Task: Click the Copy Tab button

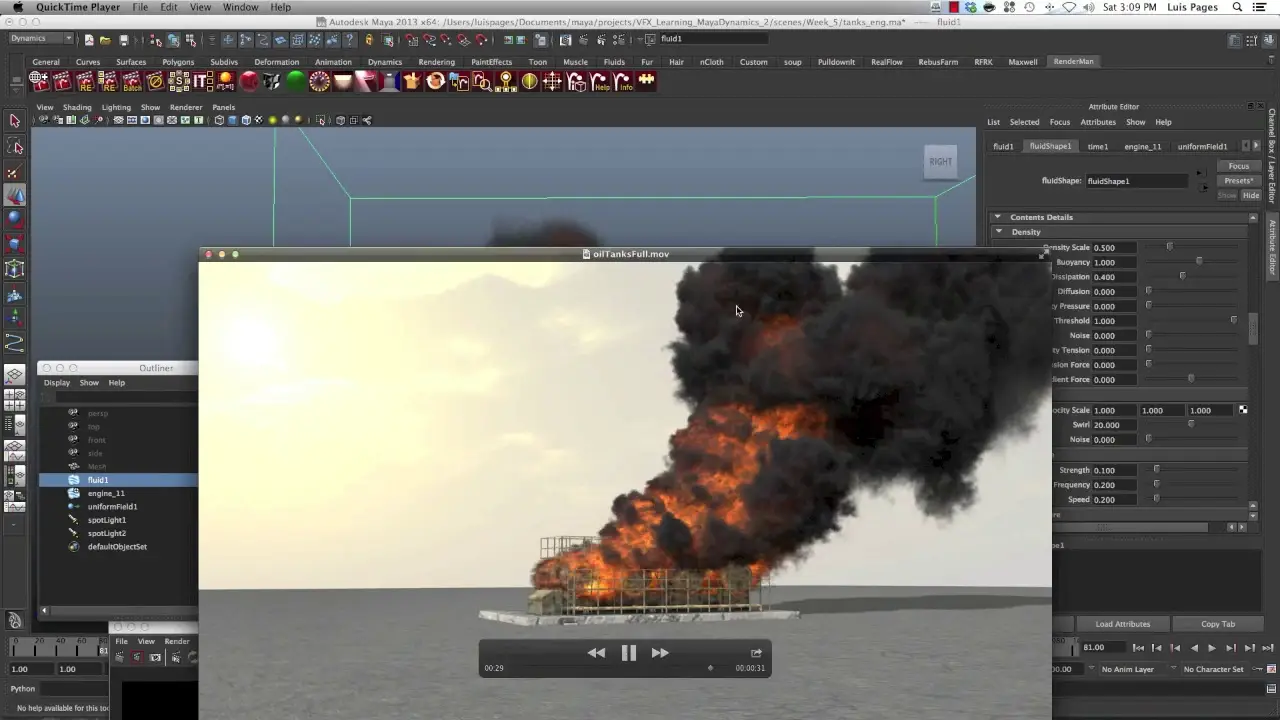Action: pyautogui.click(x=1218, y=624)
